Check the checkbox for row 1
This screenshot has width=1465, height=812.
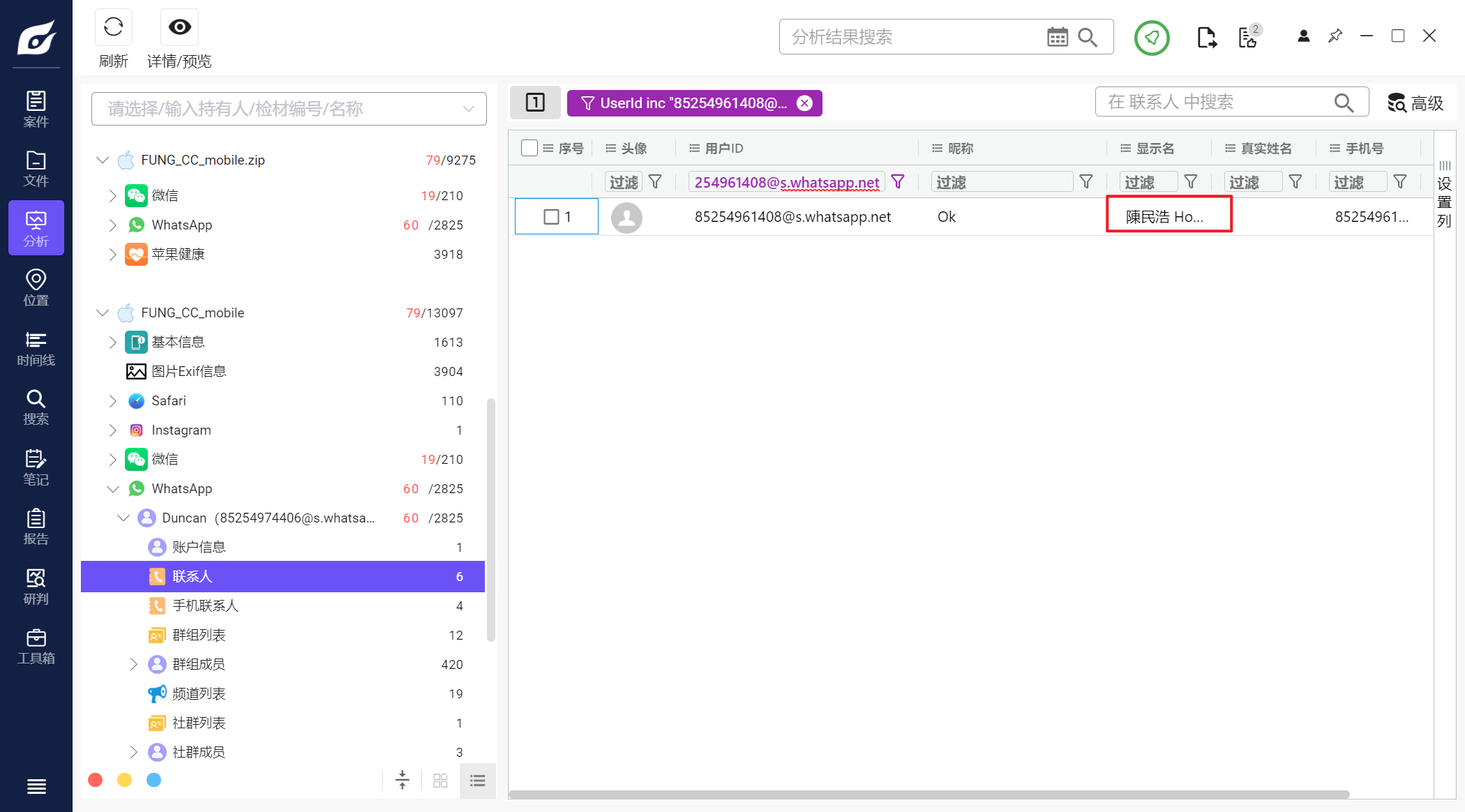pos(551,217)
